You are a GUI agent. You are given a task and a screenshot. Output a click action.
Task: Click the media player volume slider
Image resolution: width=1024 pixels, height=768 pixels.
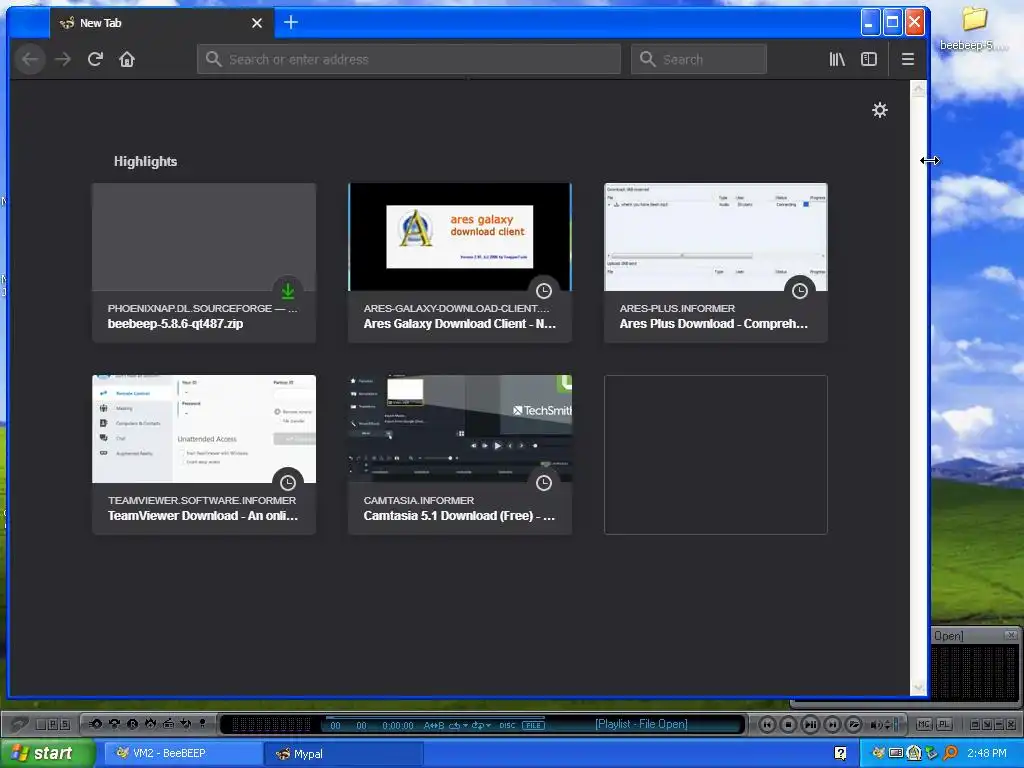[897, 724]
